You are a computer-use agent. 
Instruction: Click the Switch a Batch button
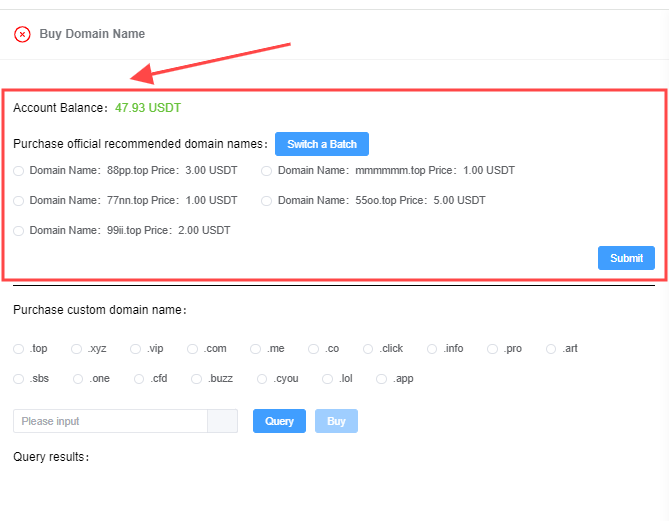[x=322, y=144]
